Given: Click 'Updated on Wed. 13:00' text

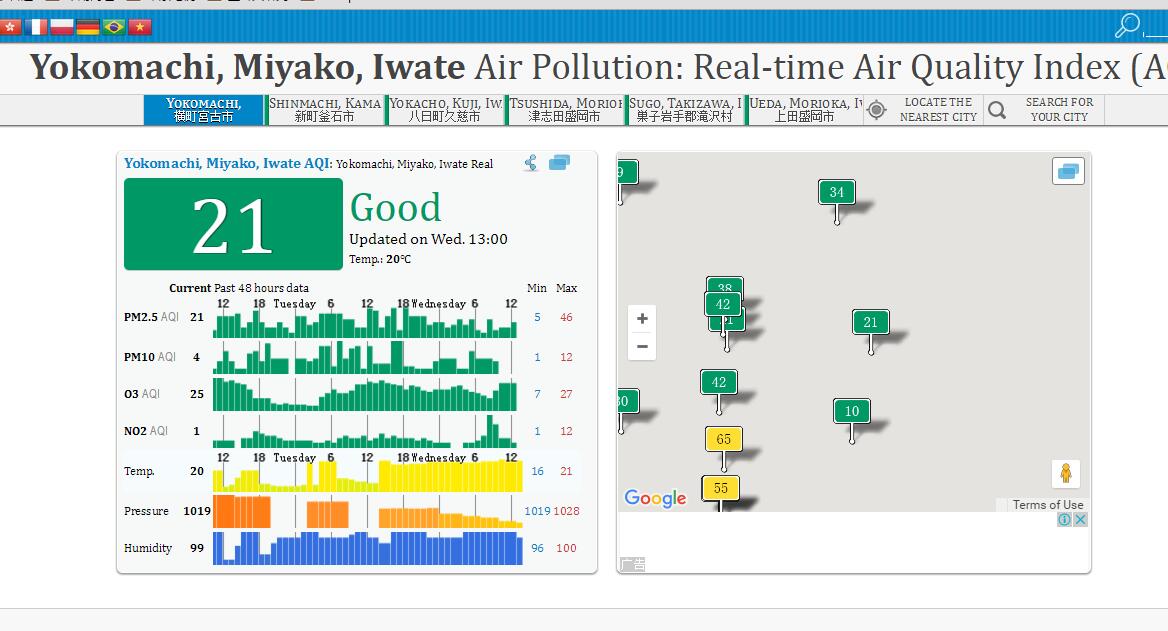Looking at the screenshot, I should [x=428, y=239].
